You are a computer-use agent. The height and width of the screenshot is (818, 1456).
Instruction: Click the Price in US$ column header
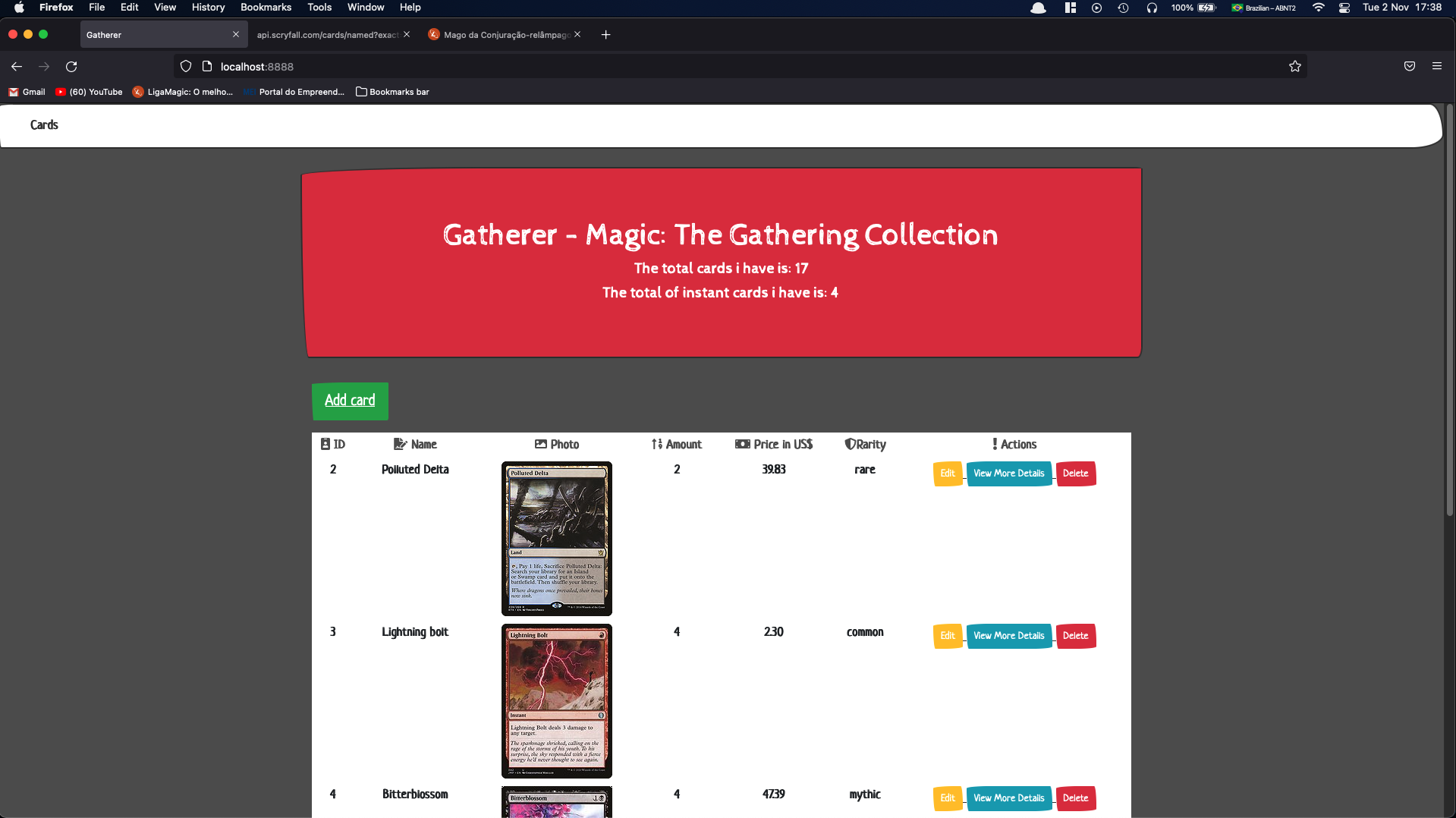point(774,445)
